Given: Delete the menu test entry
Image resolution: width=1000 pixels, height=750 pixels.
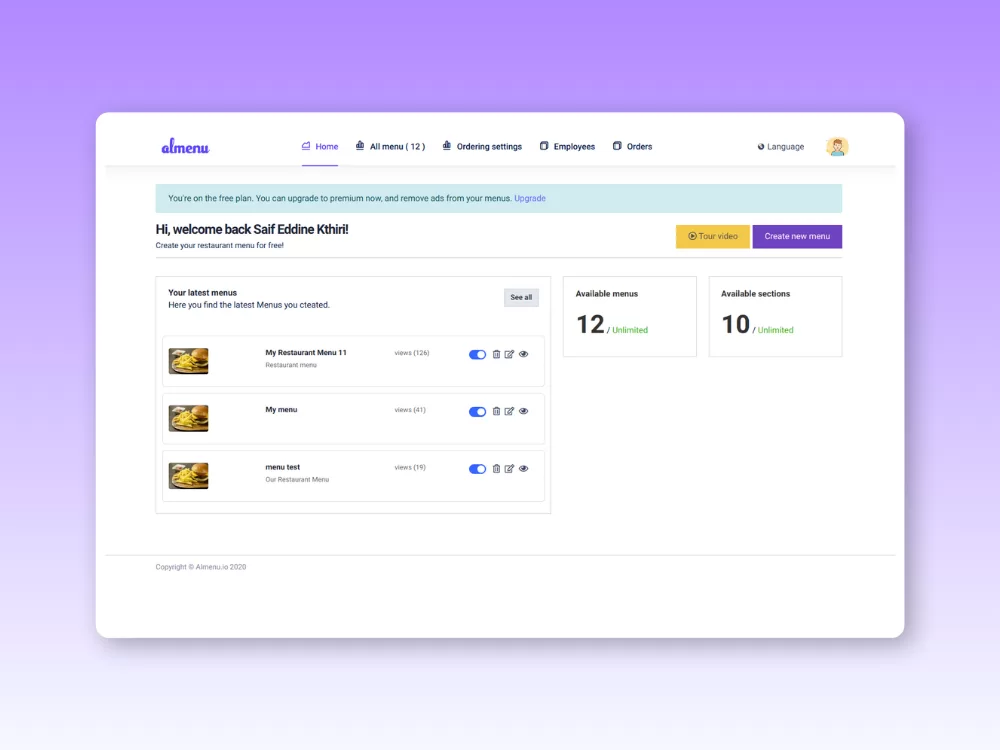Looking at the screenshot, I should click(x=496, y=468).
